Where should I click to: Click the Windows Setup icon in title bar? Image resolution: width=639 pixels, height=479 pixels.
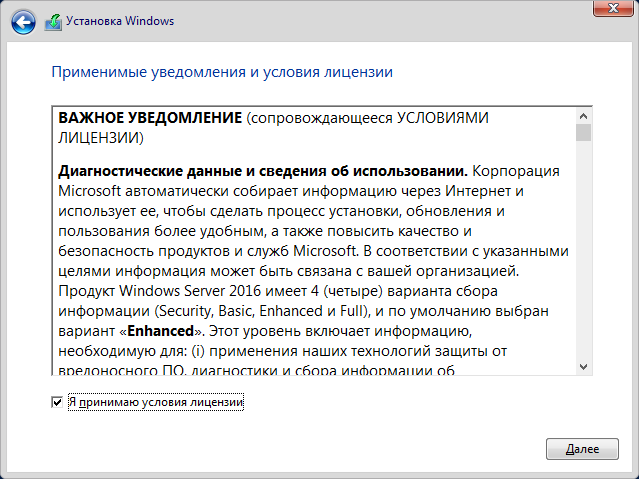pos(53,22)
